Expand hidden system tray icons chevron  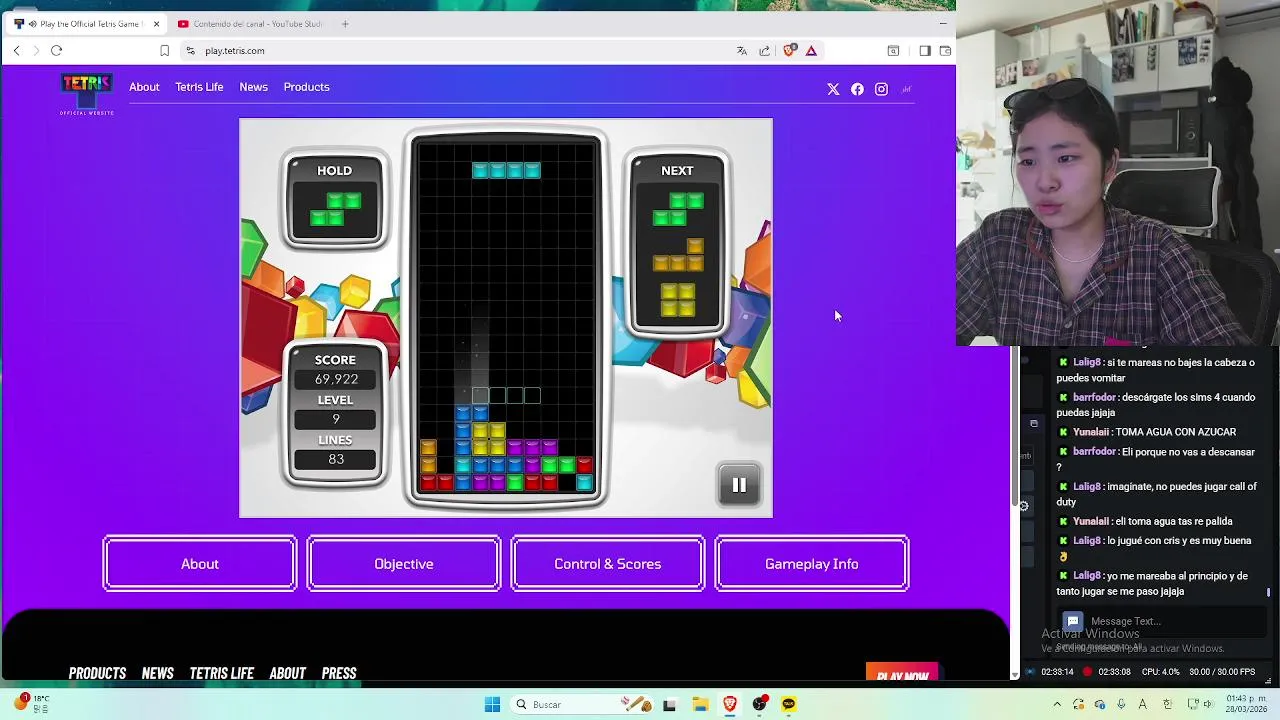(1057, 704)
